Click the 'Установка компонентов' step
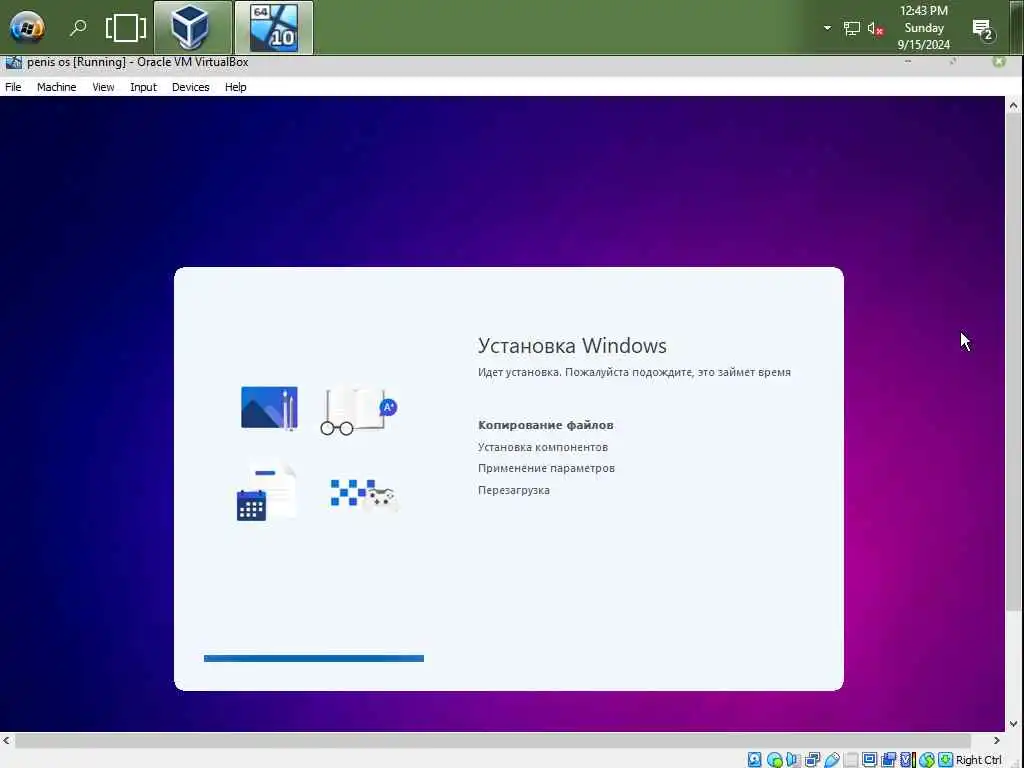This screenshot has height=768, width=1024. [543, 447]
